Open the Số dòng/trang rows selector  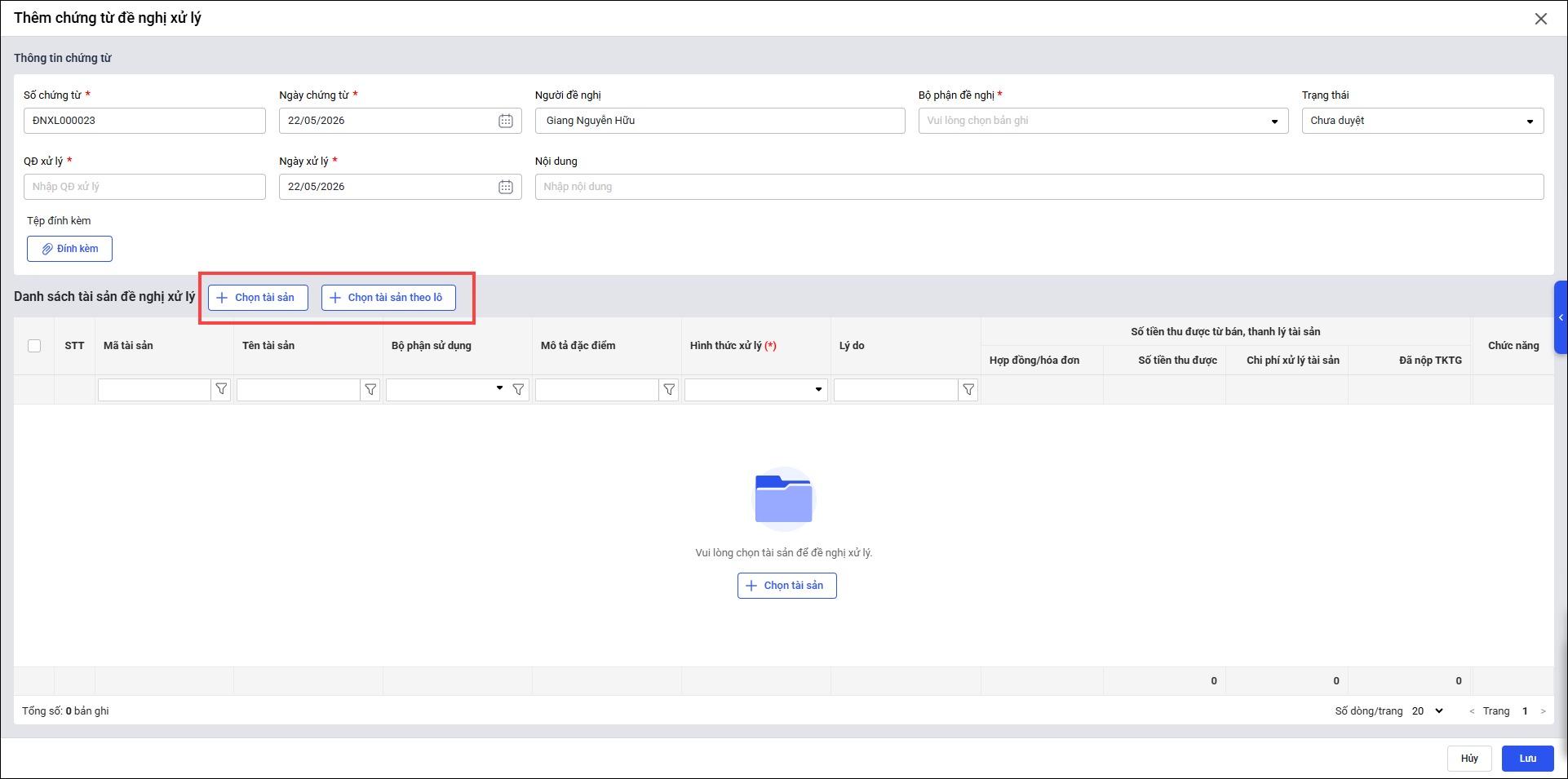tap(1428, 711)
